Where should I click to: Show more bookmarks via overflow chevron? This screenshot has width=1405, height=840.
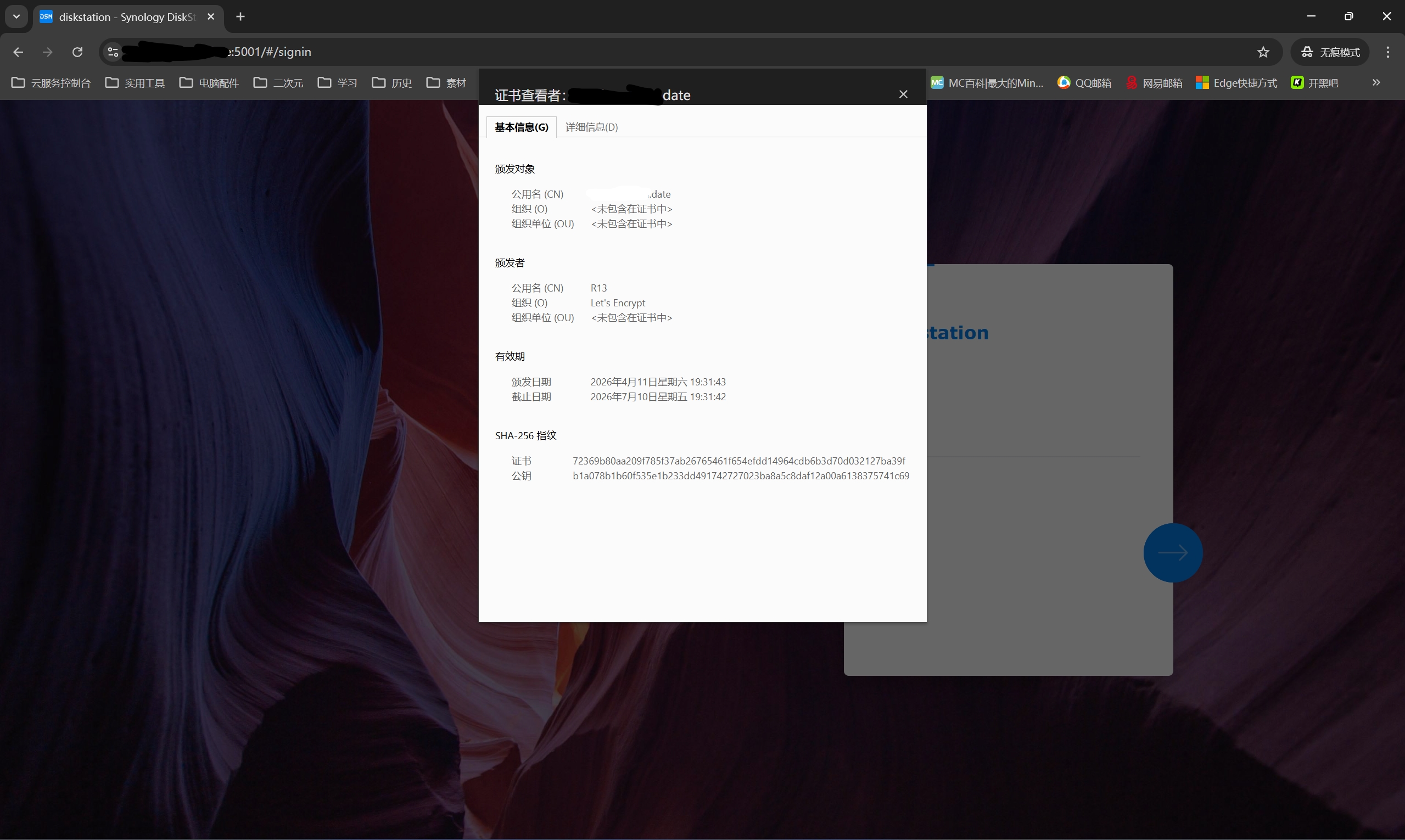click(x=1376, y=83)
